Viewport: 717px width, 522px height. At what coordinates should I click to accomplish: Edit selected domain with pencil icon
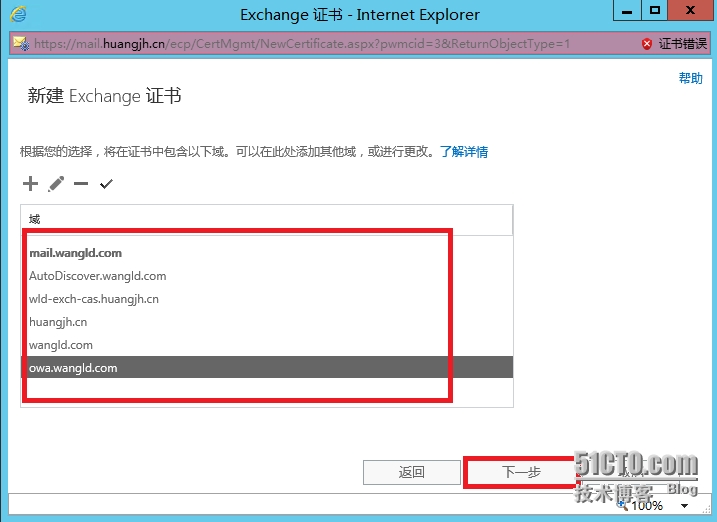click(x=56, y=184)
